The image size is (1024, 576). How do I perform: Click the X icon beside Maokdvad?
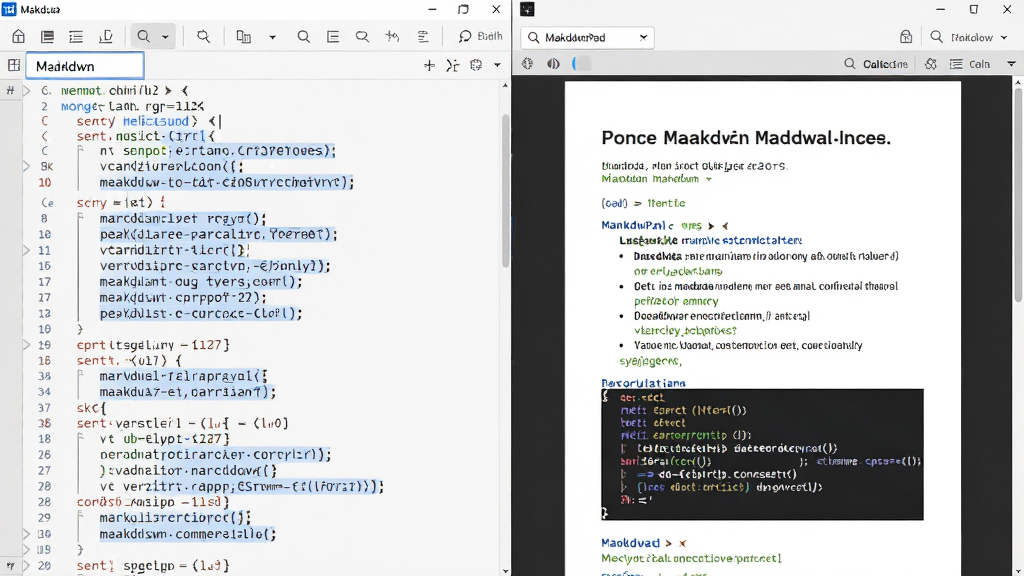[x=682, y=543]
